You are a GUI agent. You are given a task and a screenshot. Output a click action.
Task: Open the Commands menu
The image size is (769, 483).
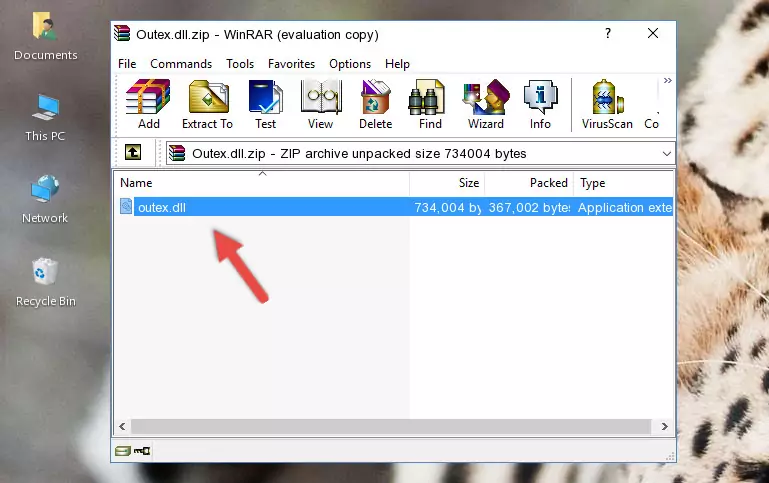(x=181, y=64)
